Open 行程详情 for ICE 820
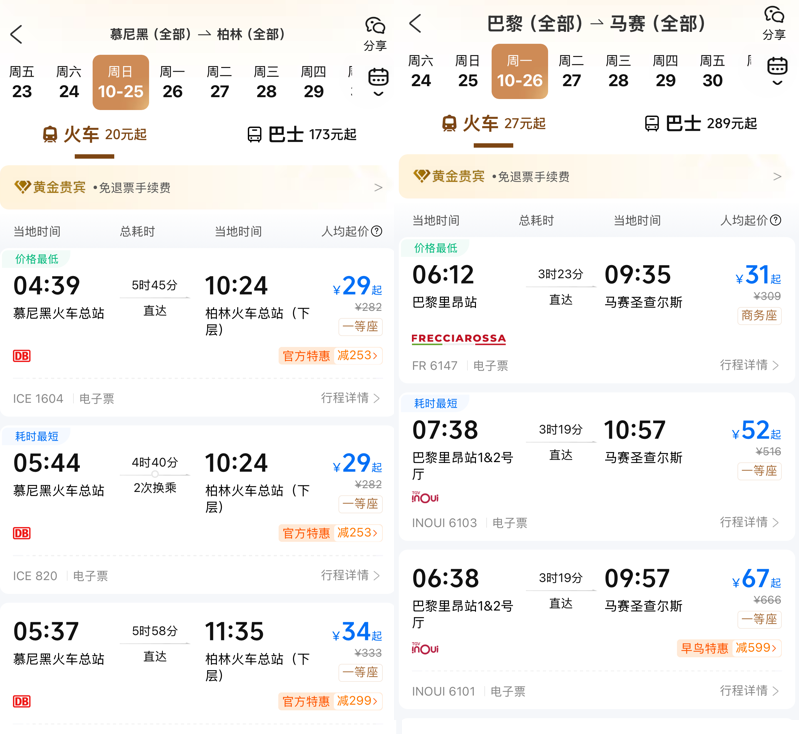The image size is (799, 734). tap(351, 575)
